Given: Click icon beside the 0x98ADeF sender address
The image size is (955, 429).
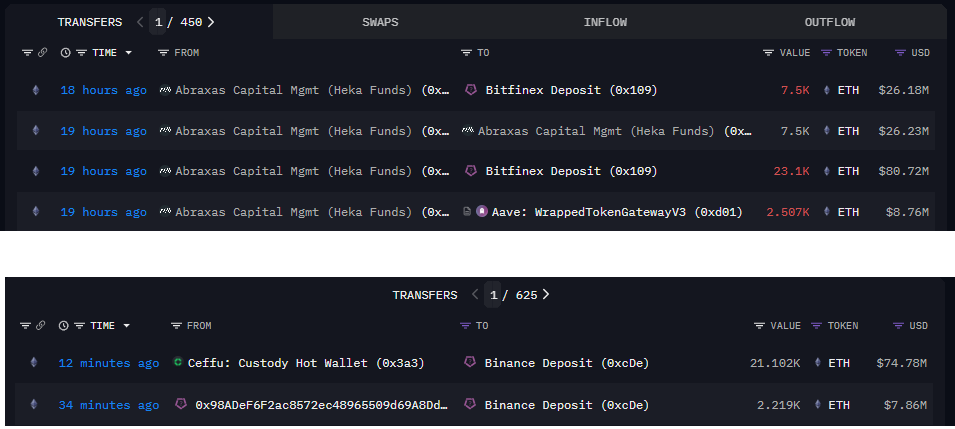Looking at the screenshot, I should 181,403.
